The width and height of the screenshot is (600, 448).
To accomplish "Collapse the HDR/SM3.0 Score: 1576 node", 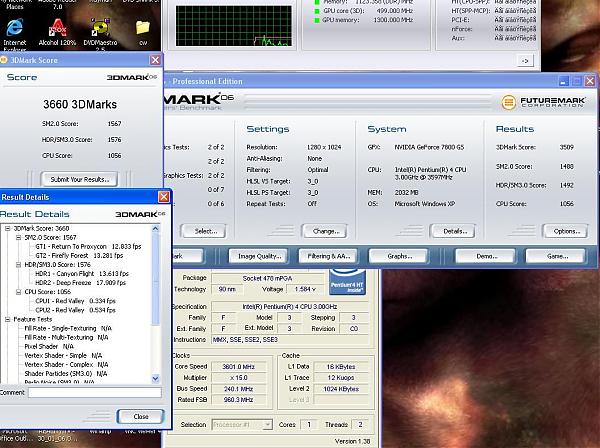I will (18, 265).
